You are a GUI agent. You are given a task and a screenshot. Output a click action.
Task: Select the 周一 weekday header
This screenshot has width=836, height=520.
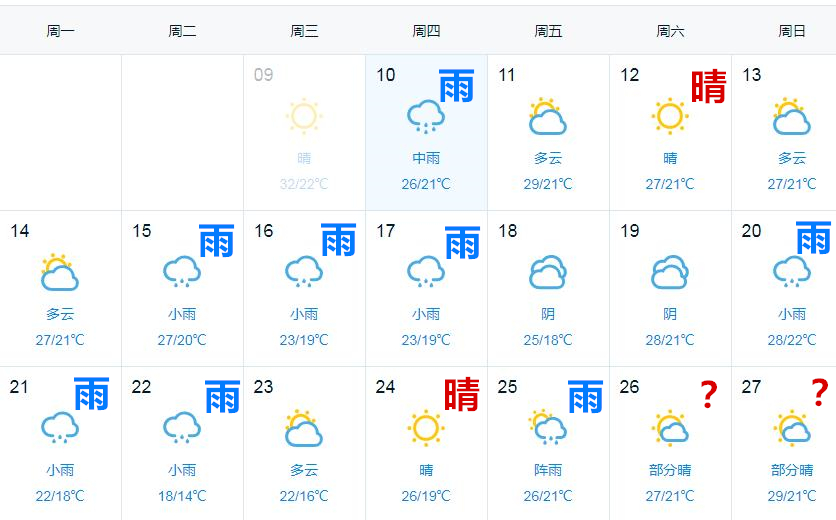point(60,31)
